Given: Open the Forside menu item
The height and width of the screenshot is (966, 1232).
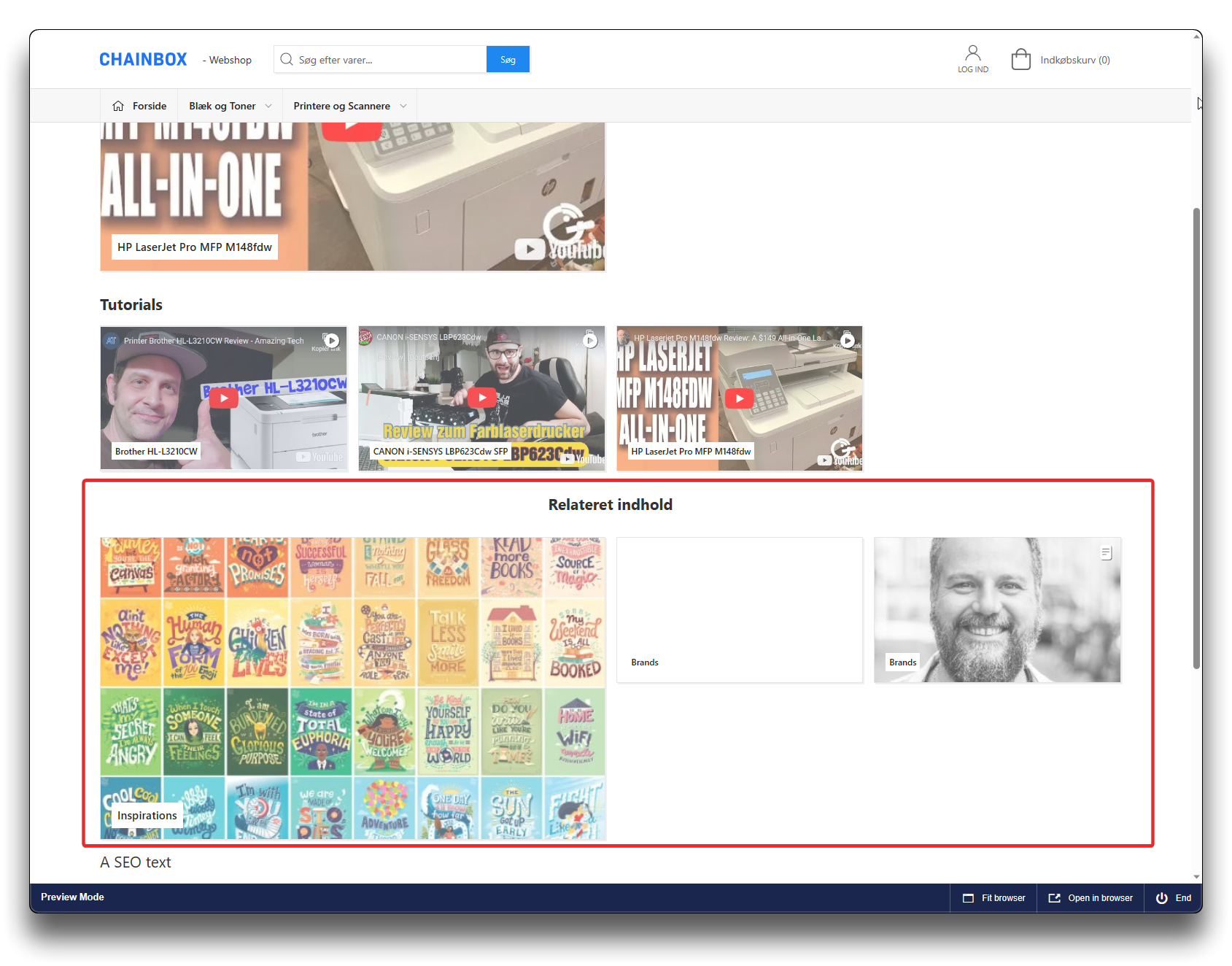Looking at the screenshot, I should click(150, 106).
